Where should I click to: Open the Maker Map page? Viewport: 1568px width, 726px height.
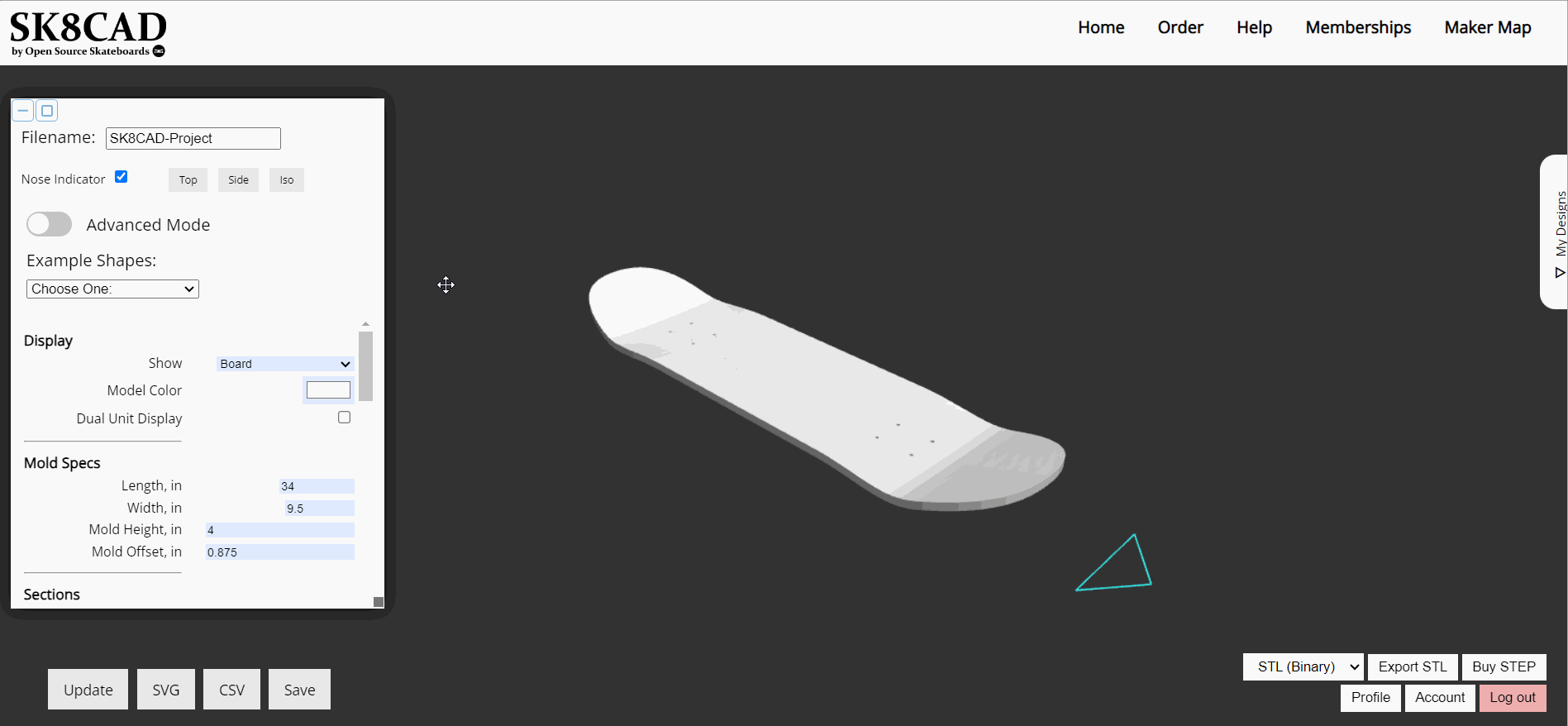pos(1488,27)
